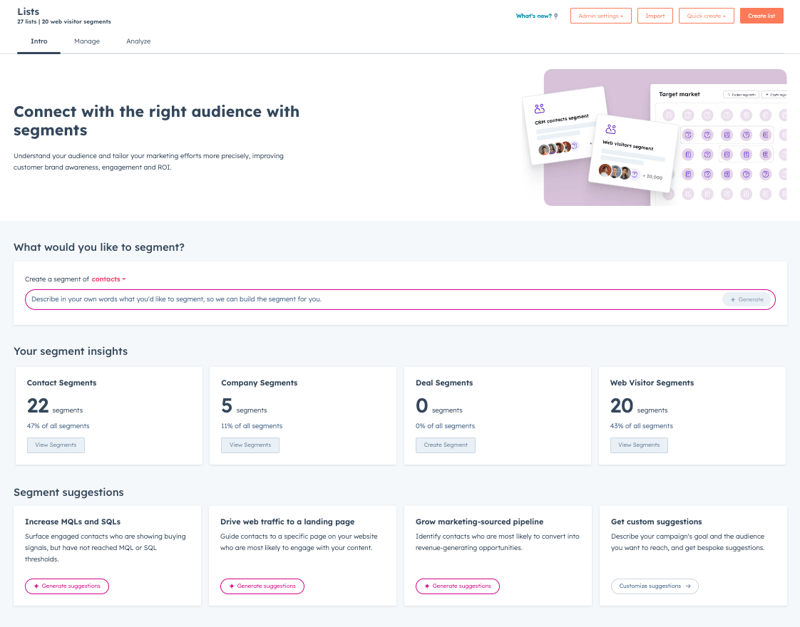Select the Intro tab

coord(39,41)
